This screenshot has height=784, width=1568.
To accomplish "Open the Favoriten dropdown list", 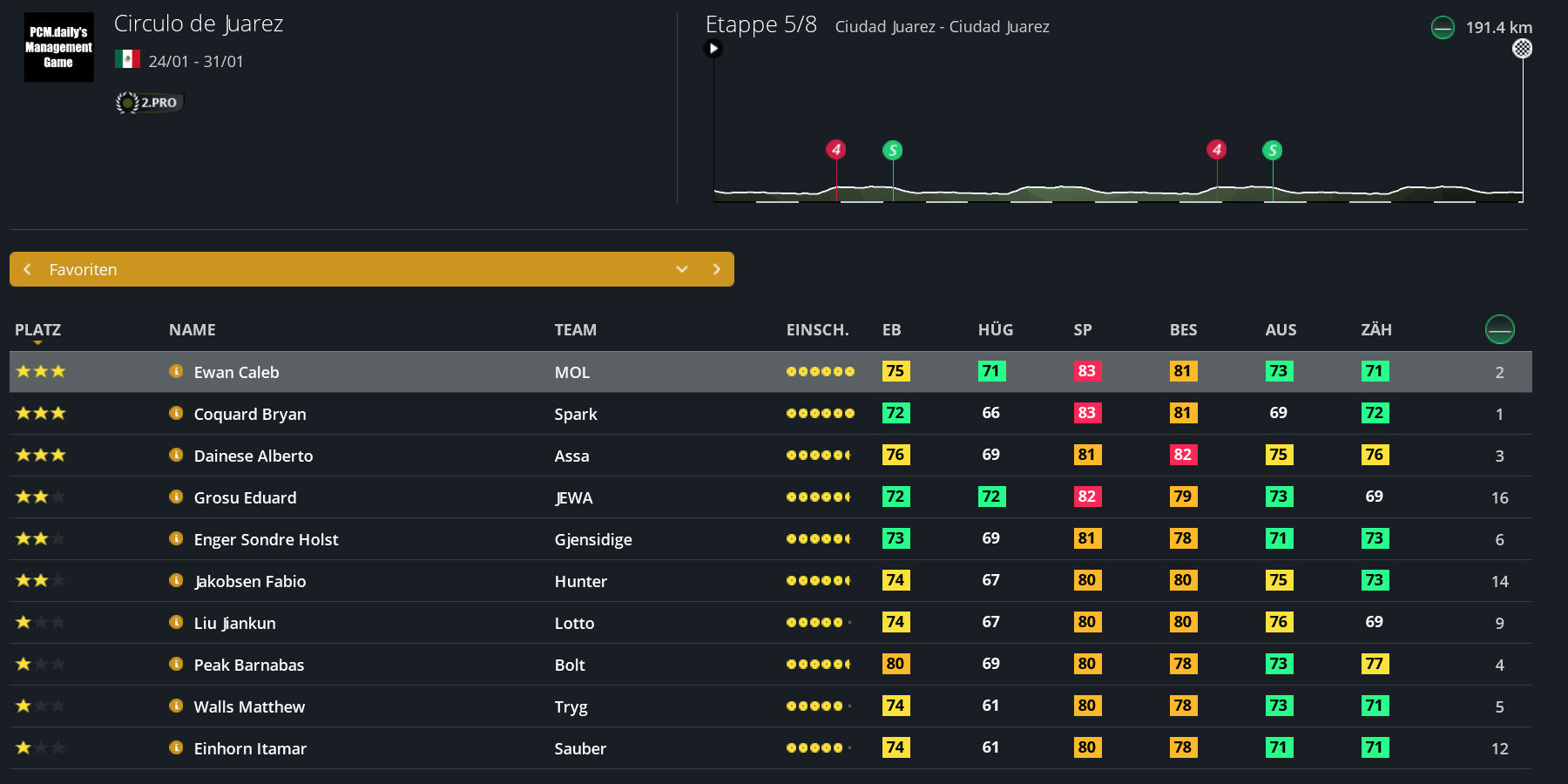I will [682, 269].
